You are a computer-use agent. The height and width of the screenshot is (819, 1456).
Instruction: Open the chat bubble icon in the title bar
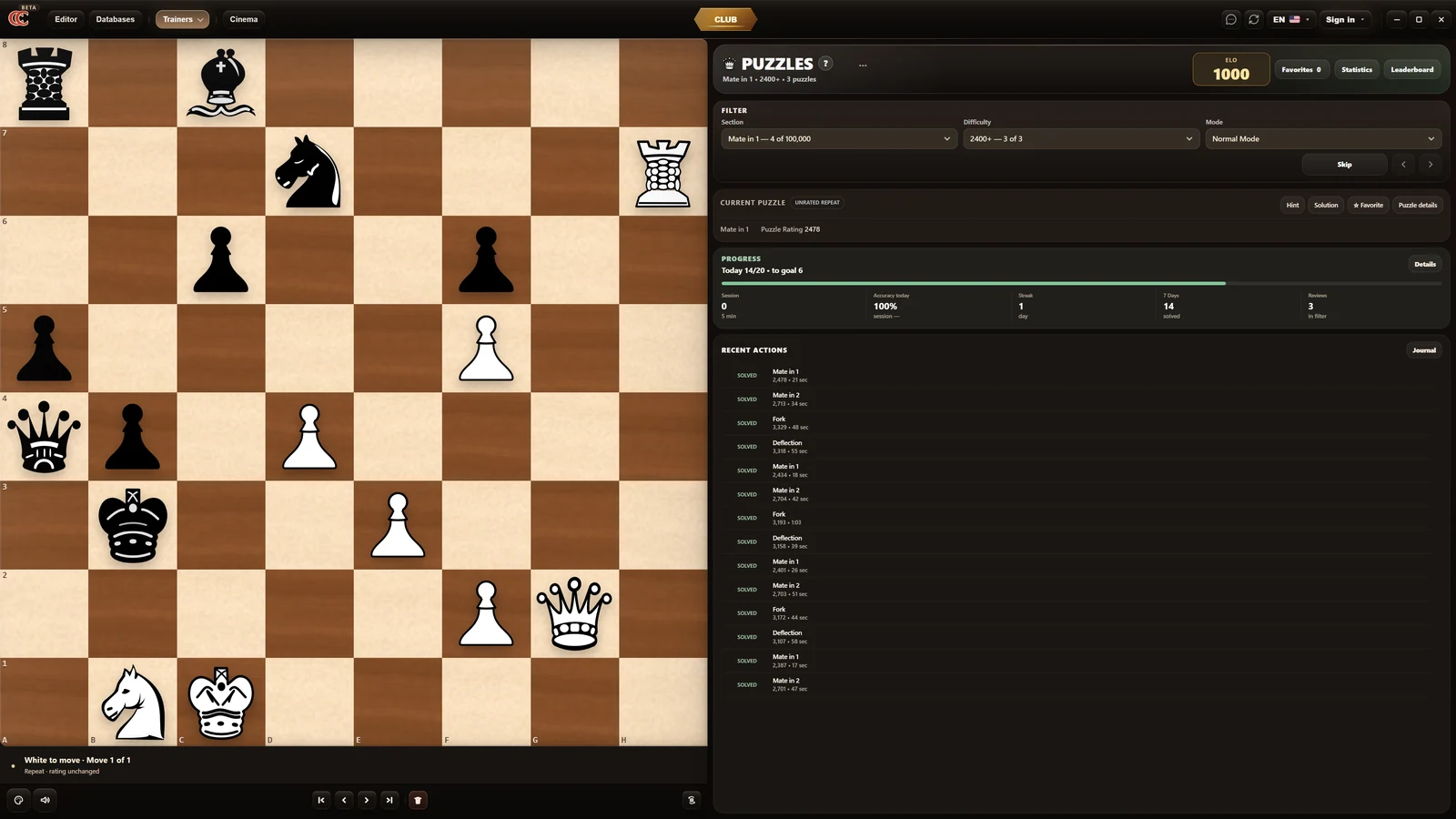(1231, 19)
